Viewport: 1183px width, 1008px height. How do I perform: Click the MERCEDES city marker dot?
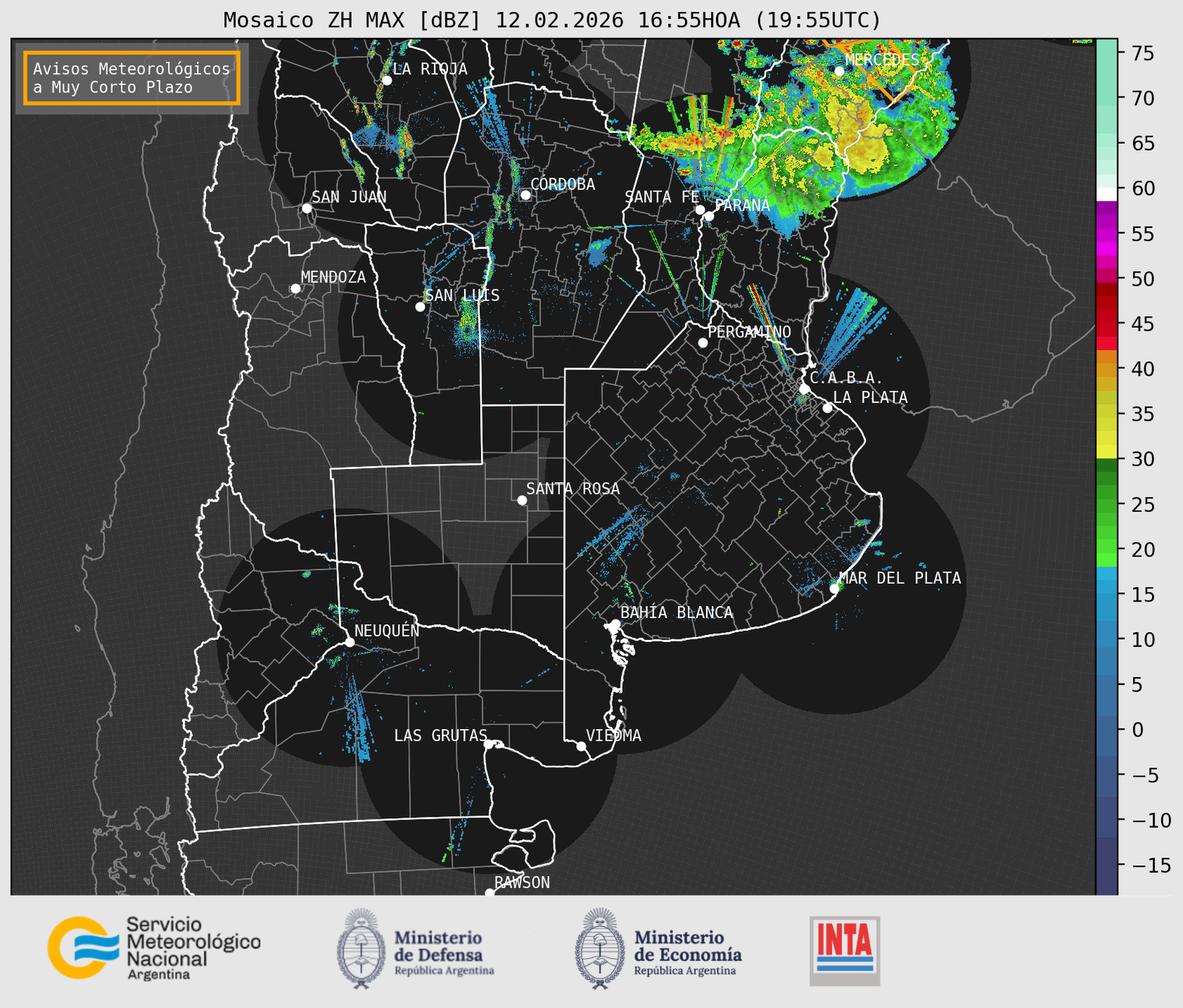coord(839,71)
